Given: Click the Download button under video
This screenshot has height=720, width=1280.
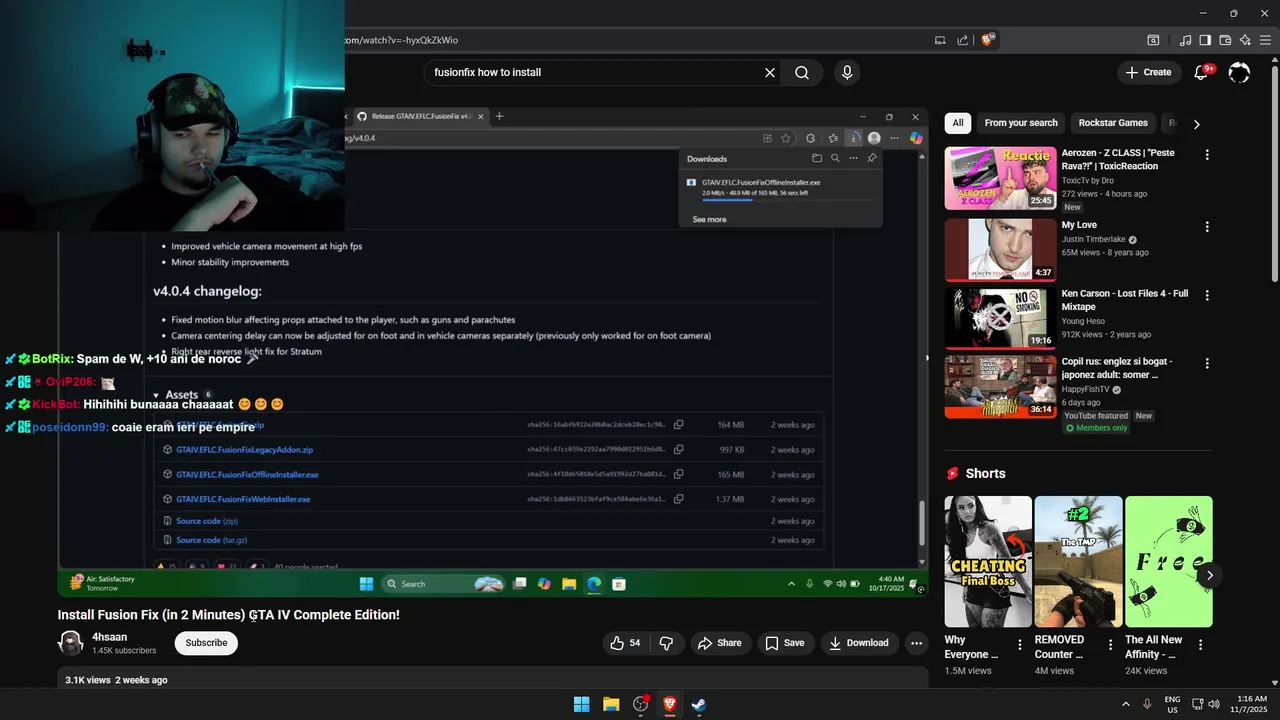Looking at the screenshot, I should 859,643.
